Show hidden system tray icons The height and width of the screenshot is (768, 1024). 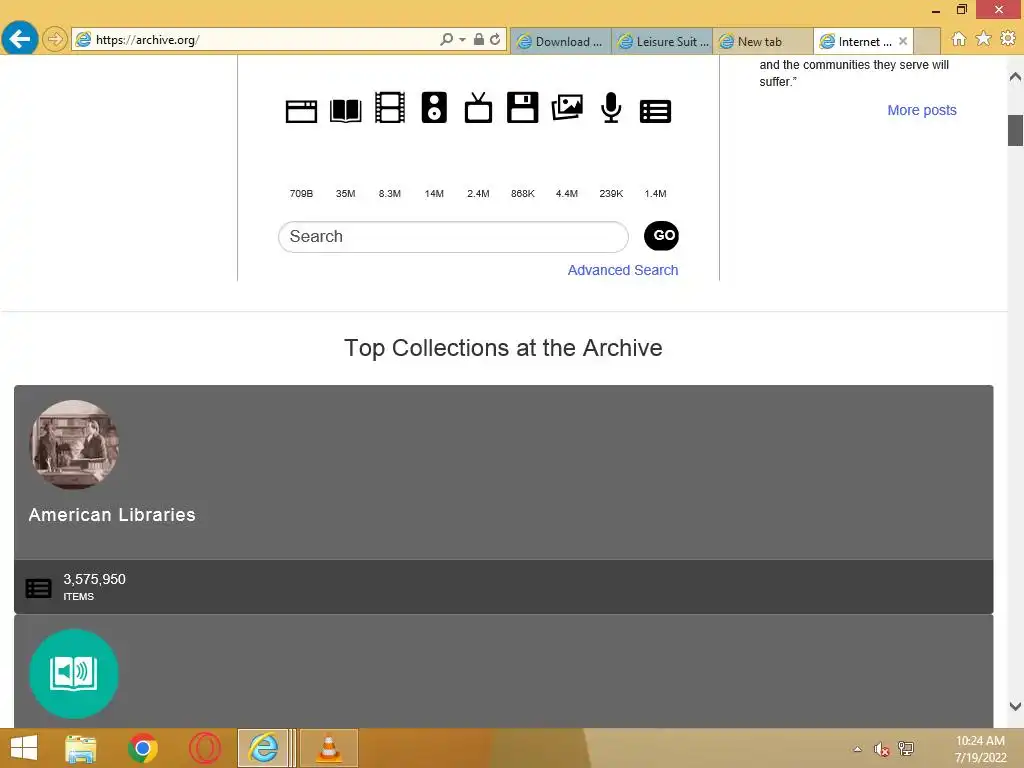tap(857, 749)
